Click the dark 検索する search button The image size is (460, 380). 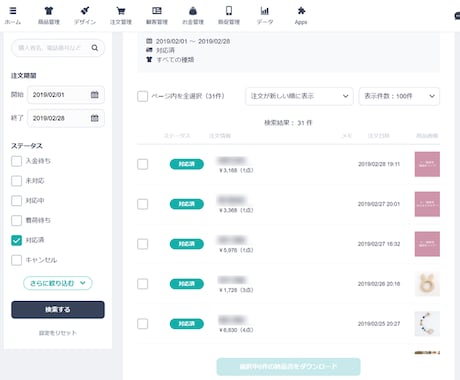pyautogui.click(x=58, y=310)
